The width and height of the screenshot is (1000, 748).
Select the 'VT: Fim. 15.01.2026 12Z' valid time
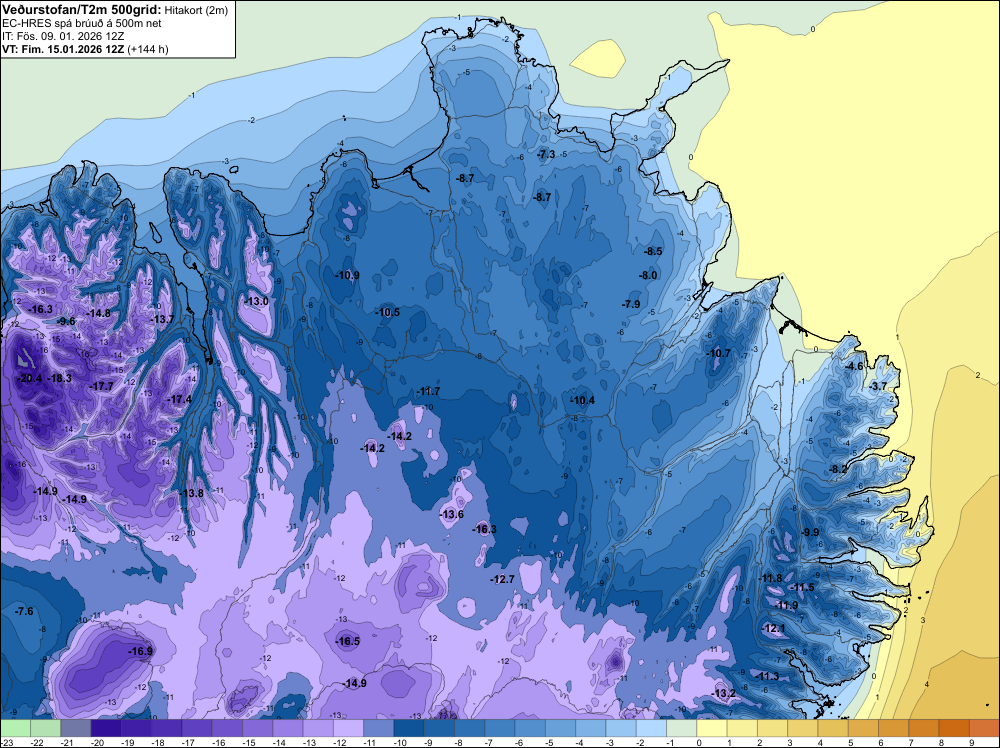pyautogui.click(x=63, y=49)
